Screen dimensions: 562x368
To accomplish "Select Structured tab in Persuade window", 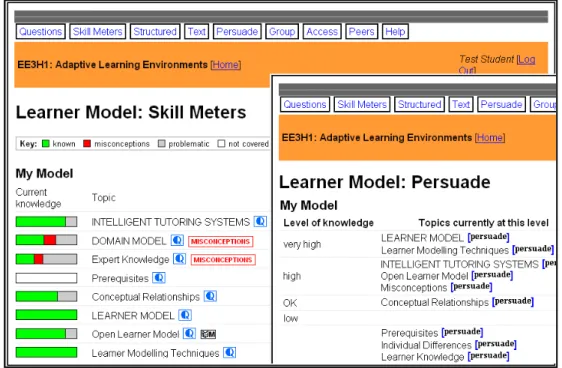I will tap(419, 104).
